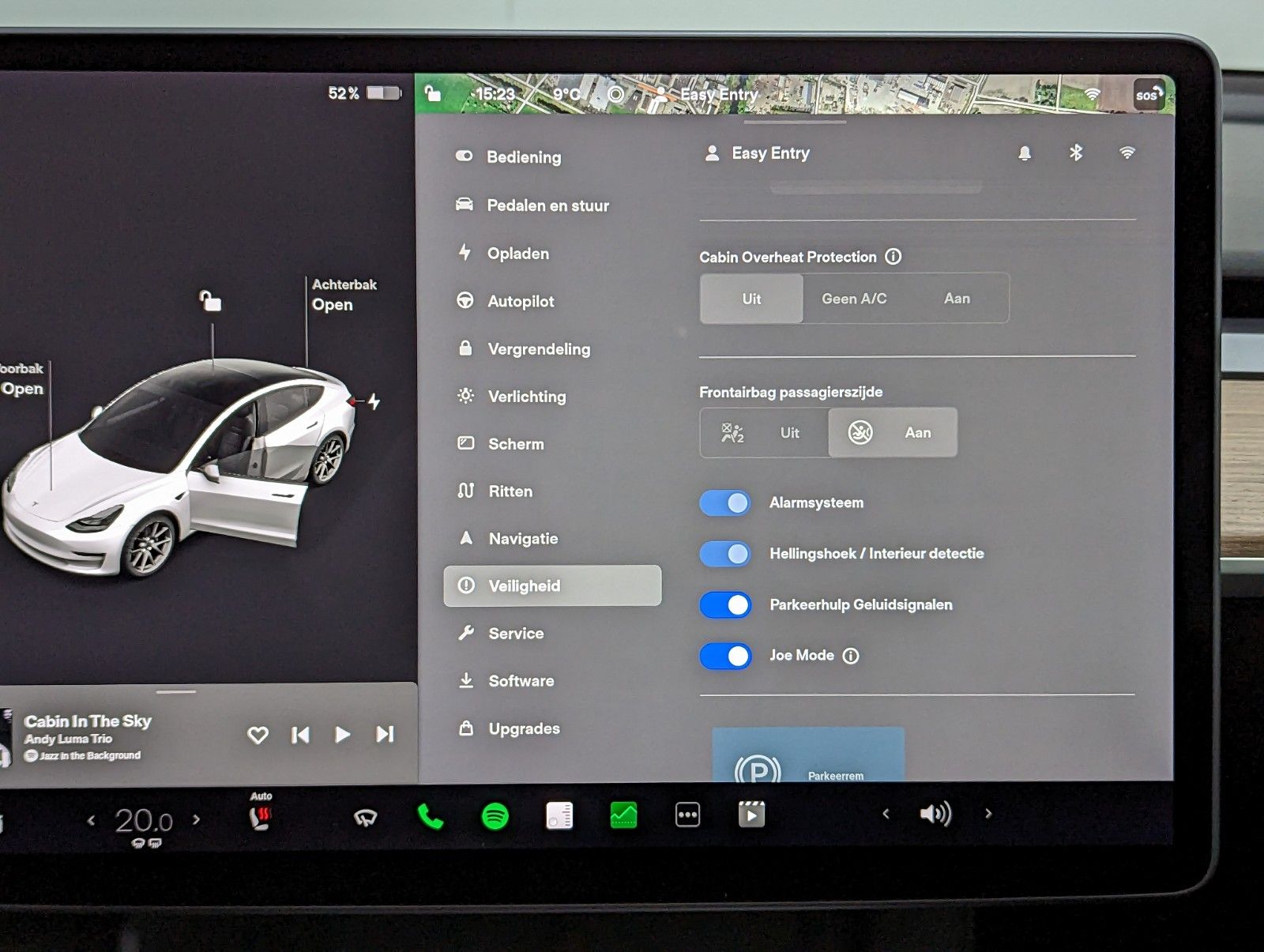Open notifications bell icon

point(1025,153)
